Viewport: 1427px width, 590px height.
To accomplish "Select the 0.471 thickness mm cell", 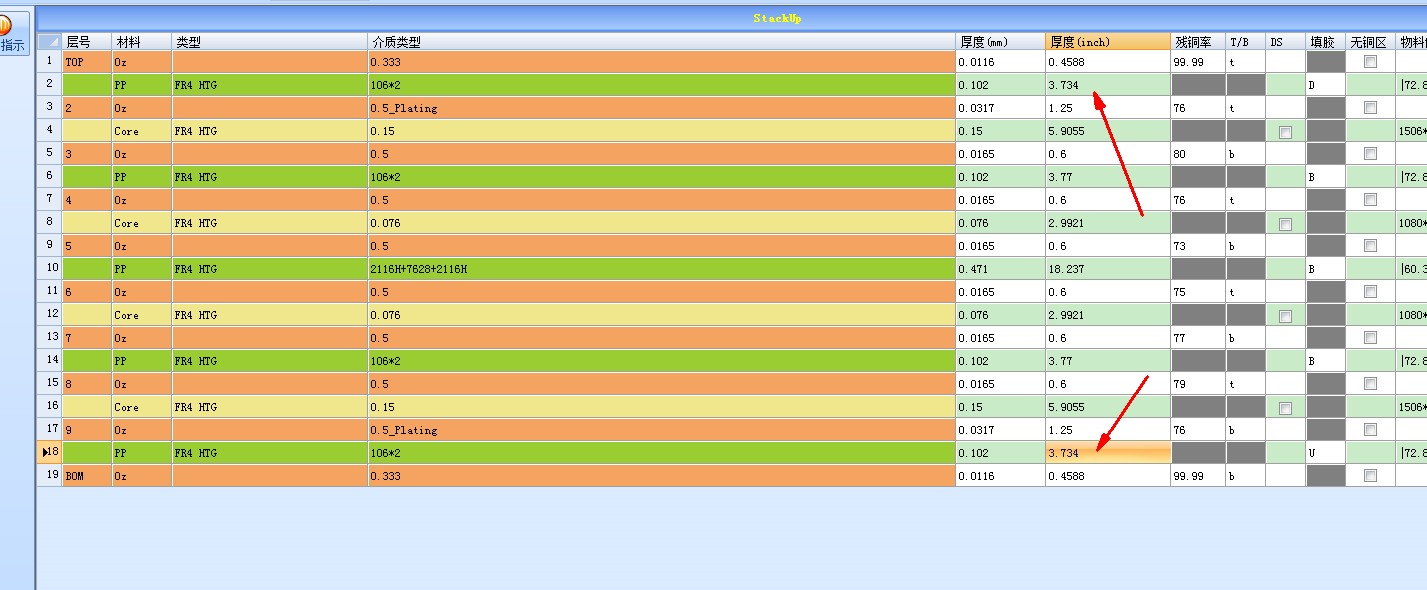I will coord(1001,269).
